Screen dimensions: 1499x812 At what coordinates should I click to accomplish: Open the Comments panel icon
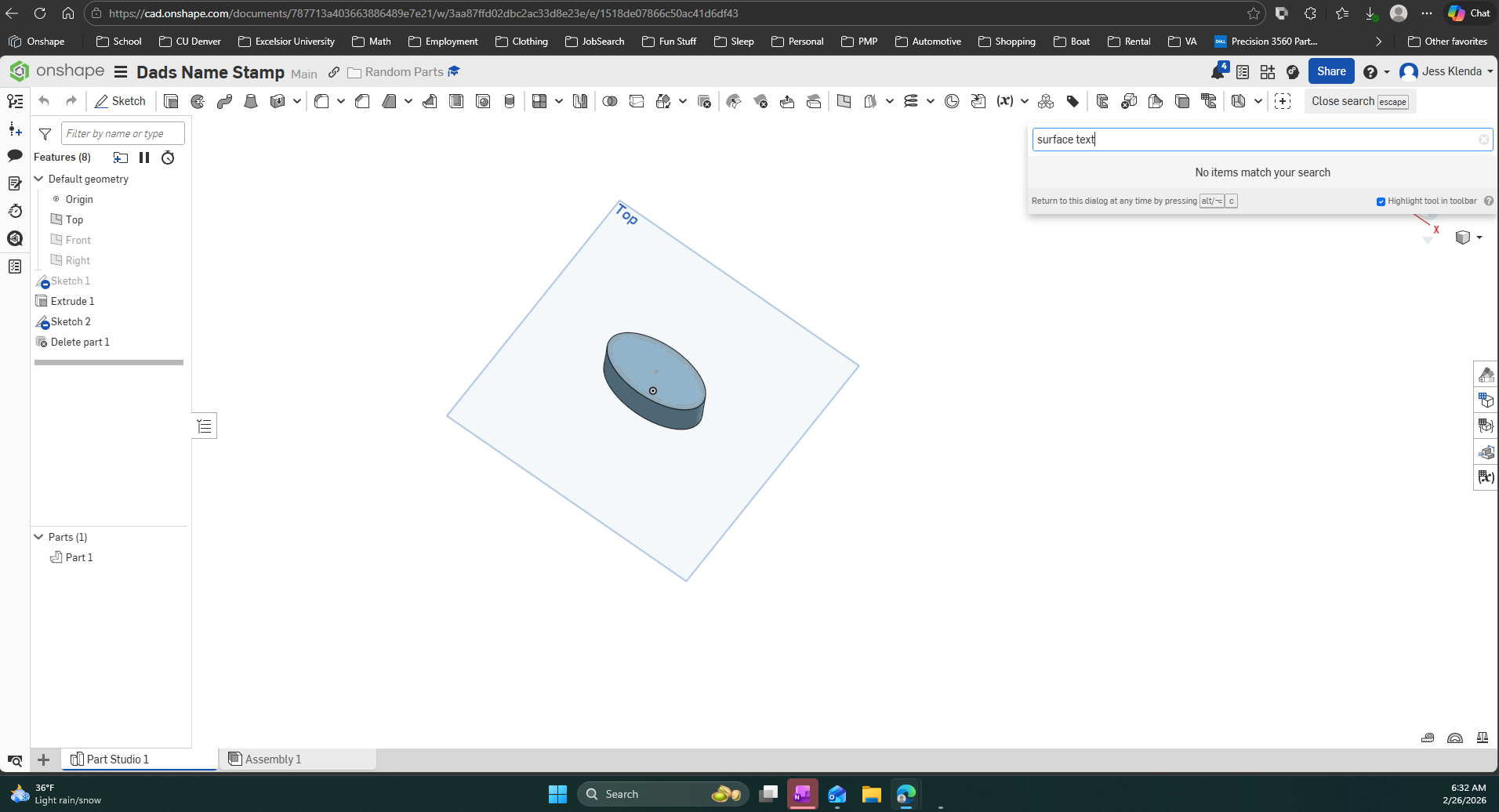15,155
